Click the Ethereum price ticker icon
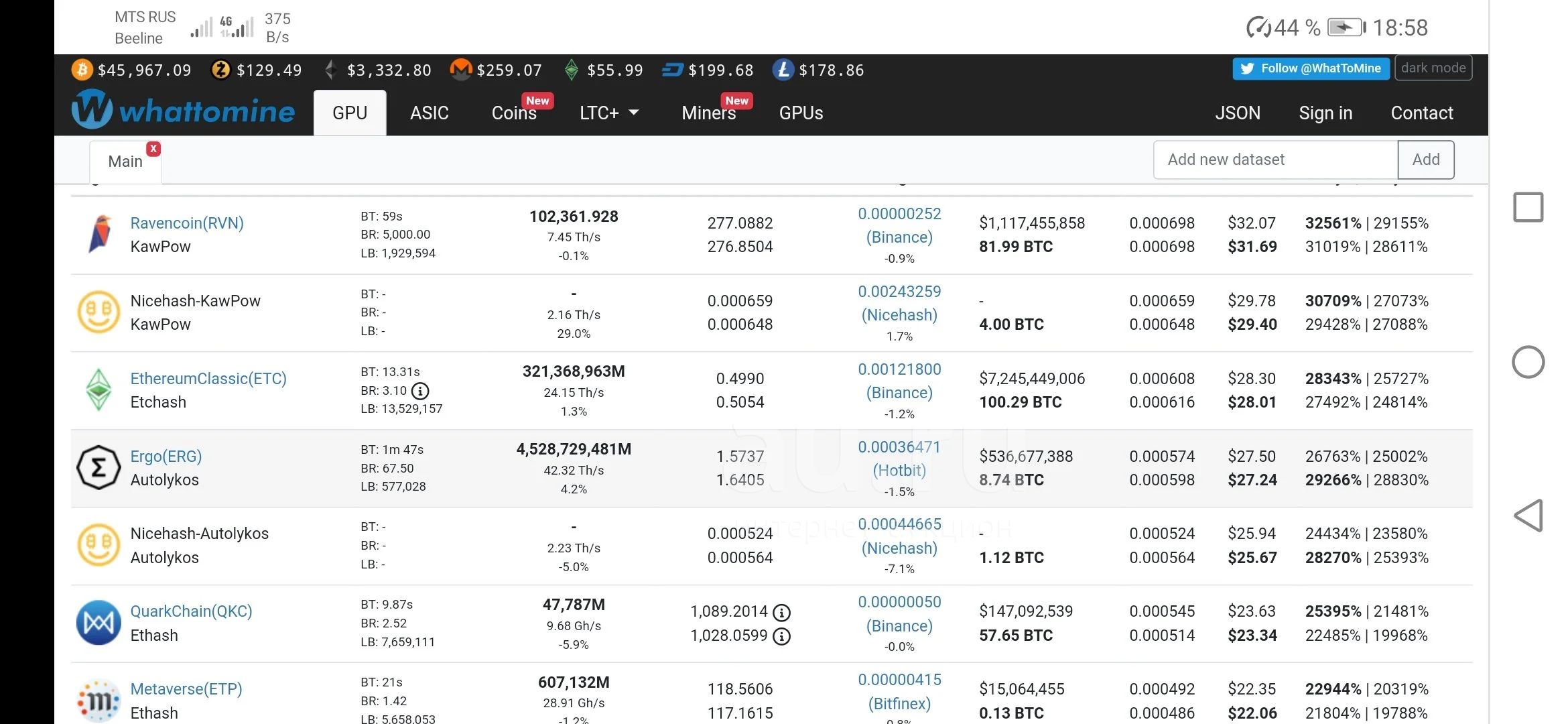The height and width of the screenshot is (724, 1568). (x=330, y=70)
